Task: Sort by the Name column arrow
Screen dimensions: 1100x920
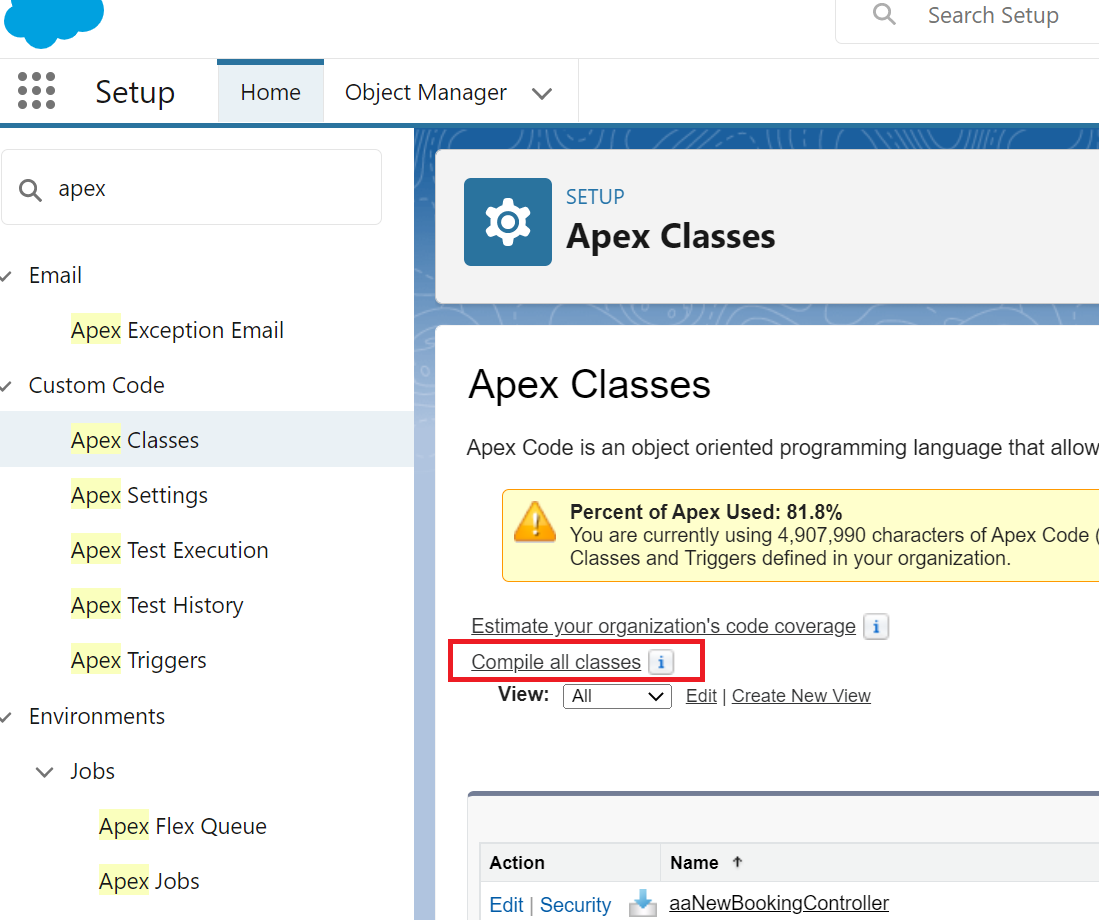Action: pos(737,862)
